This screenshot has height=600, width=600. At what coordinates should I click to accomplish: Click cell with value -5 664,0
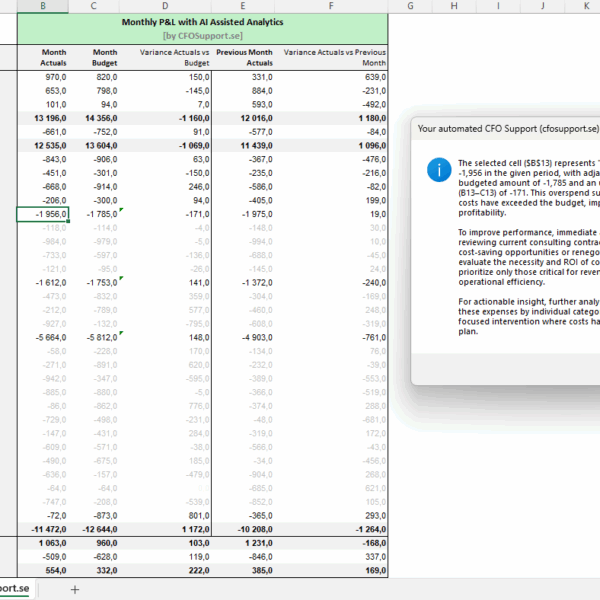point(43,338)
